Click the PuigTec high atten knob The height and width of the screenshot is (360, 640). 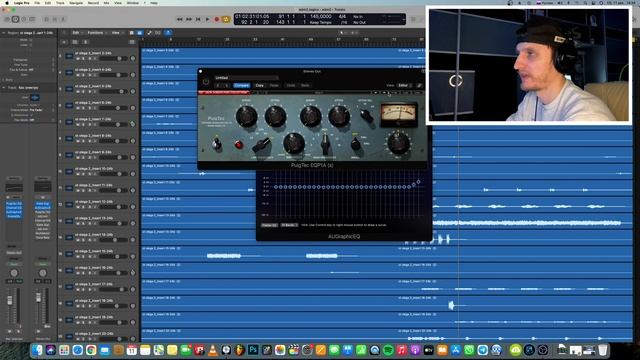pos(339,116)
